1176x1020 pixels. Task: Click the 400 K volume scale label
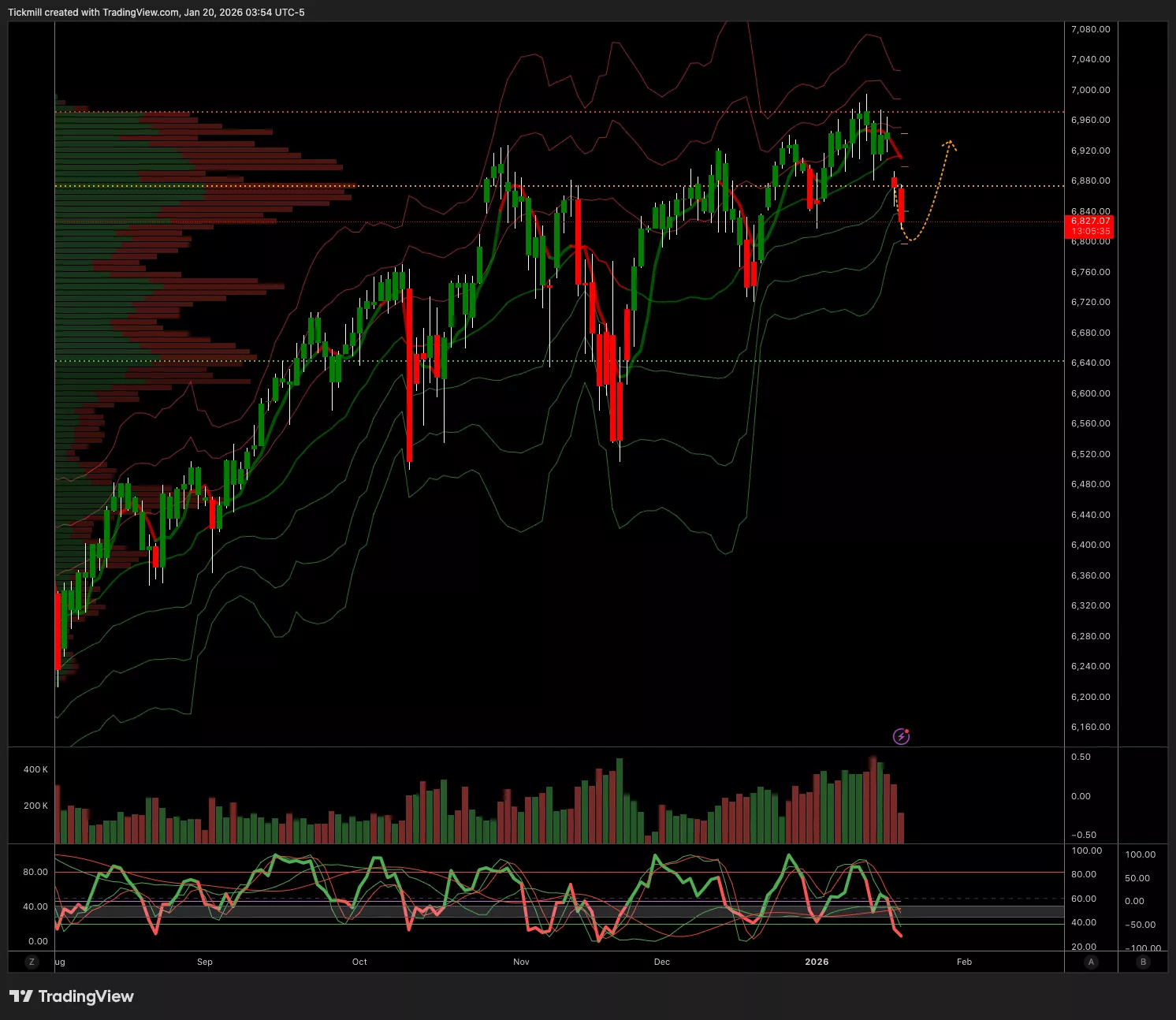[x=35, y=769]
